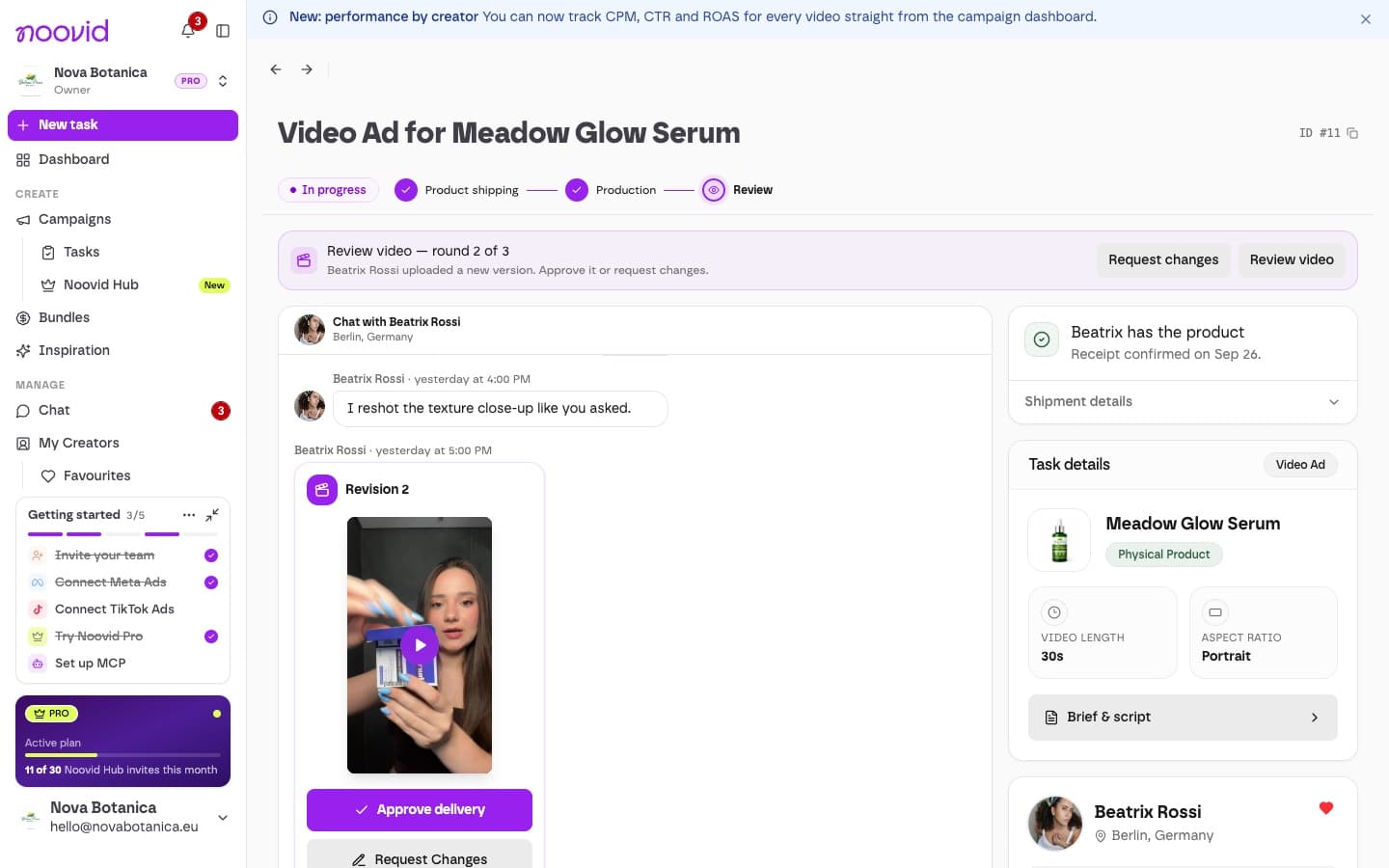Open Dashboard
The width and height of the screenshot is (1389, 868).
pos(123,160)
